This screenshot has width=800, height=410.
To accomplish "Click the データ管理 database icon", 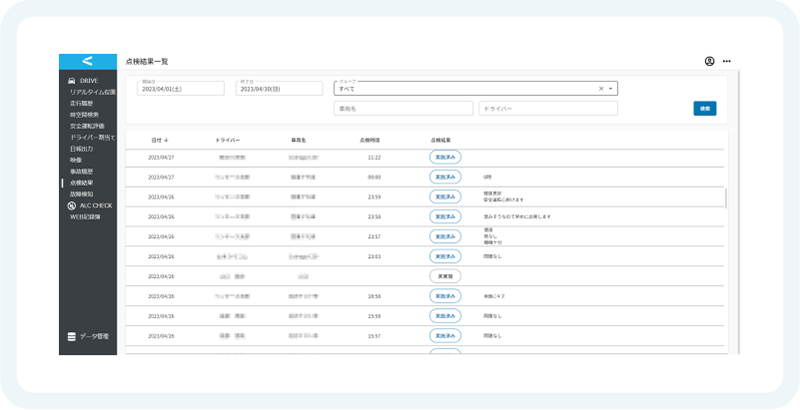I will (x=72, y=337).
